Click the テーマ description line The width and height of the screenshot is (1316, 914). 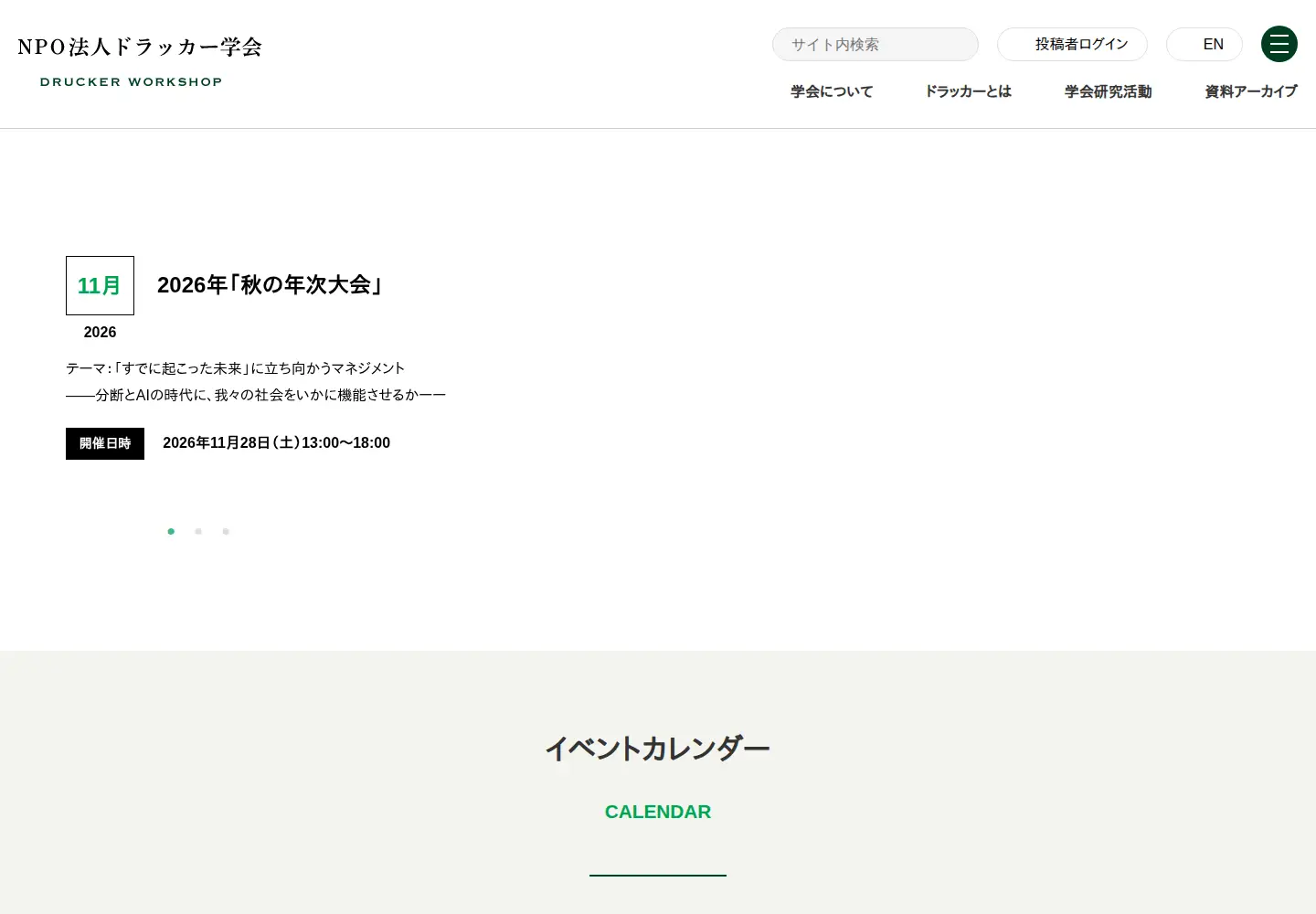[x=235, y=368]
